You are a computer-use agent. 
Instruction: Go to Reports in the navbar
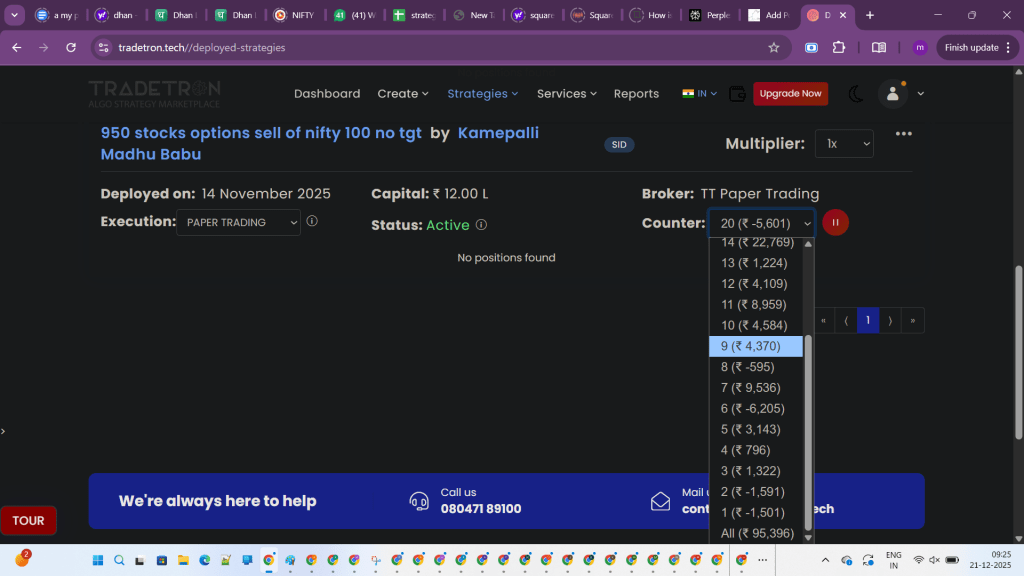(636, 94)
